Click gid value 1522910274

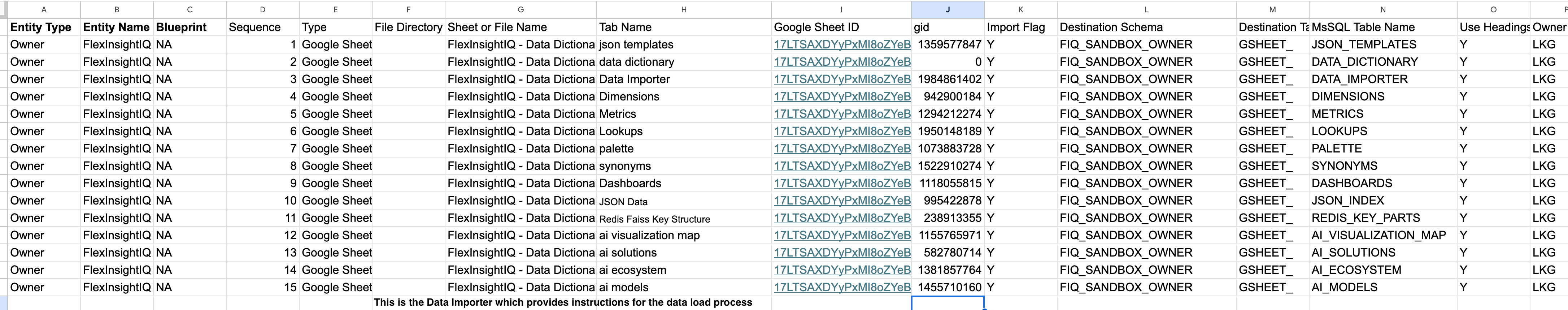[948, 165]
